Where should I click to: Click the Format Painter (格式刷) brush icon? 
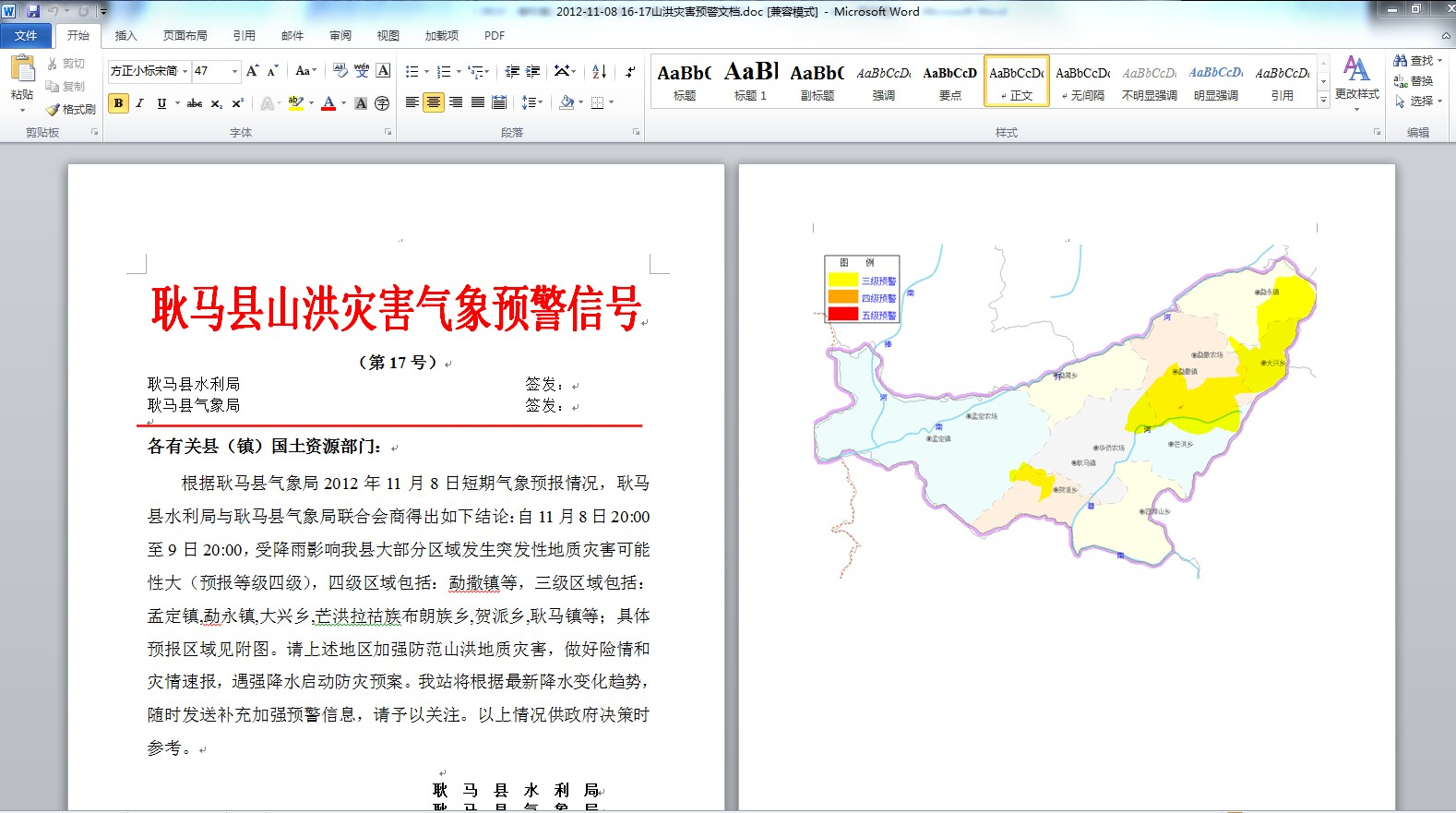[x=54, y=109]
